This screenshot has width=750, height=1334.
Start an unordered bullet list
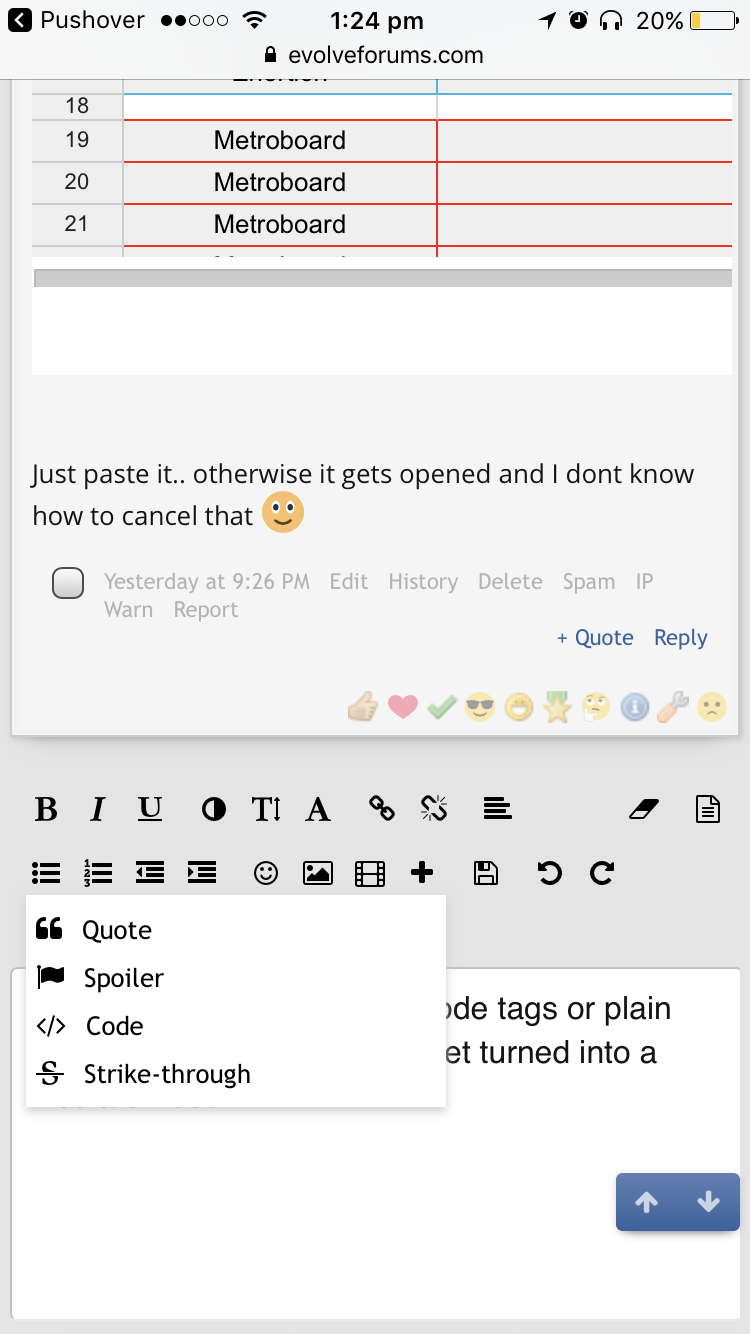[46, 873]
